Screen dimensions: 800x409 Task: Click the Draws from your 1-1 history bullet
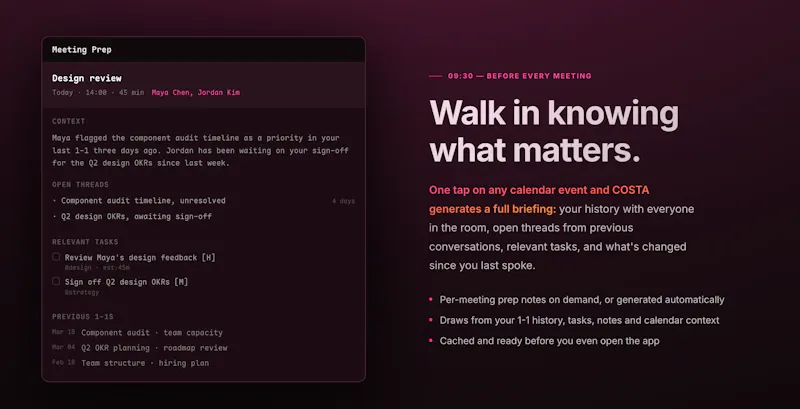(580, 320)
